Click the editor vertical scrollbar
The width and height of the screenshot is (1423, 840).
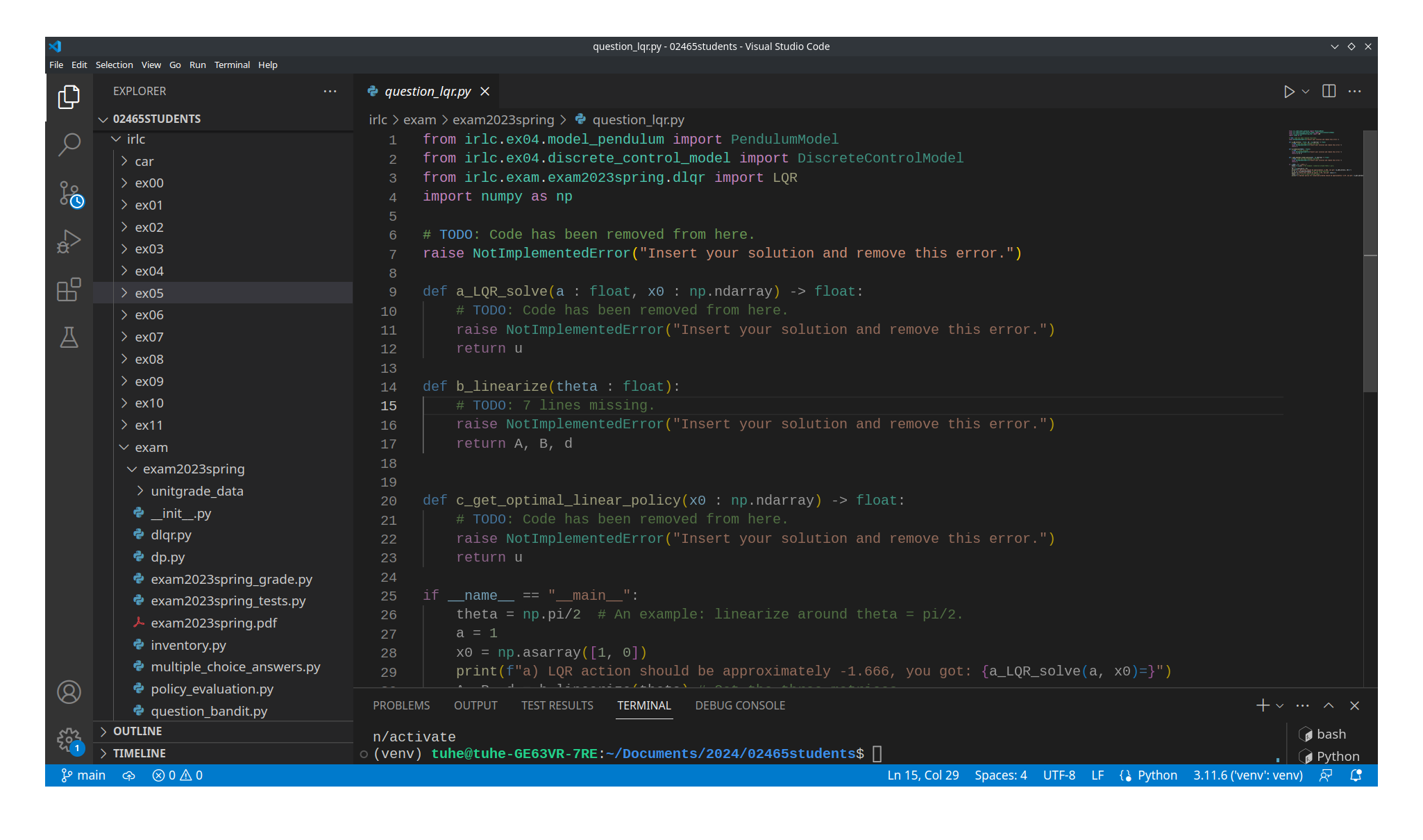pos(1370,262)
